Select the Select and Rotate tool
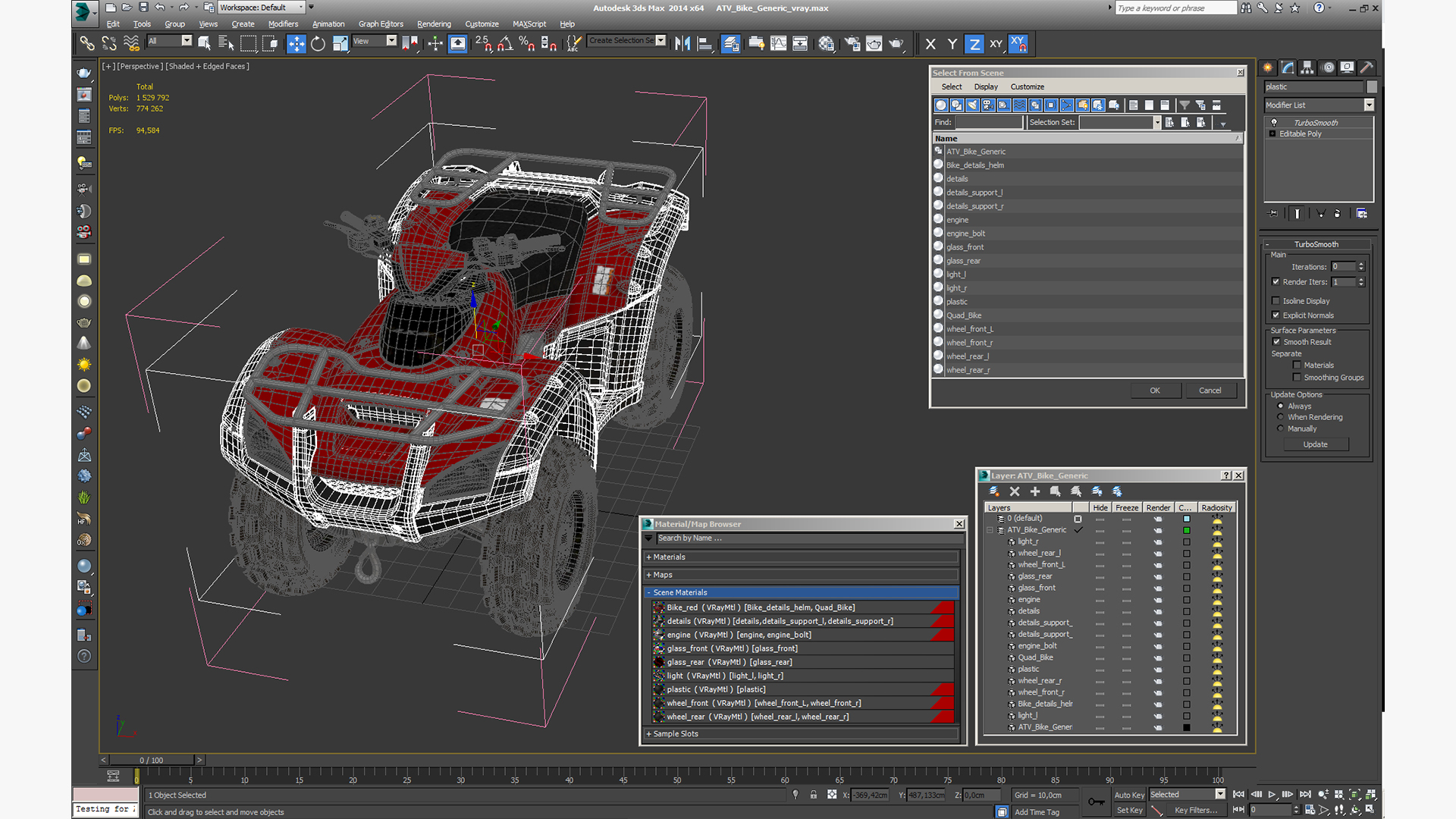 [x=318, y=44]
